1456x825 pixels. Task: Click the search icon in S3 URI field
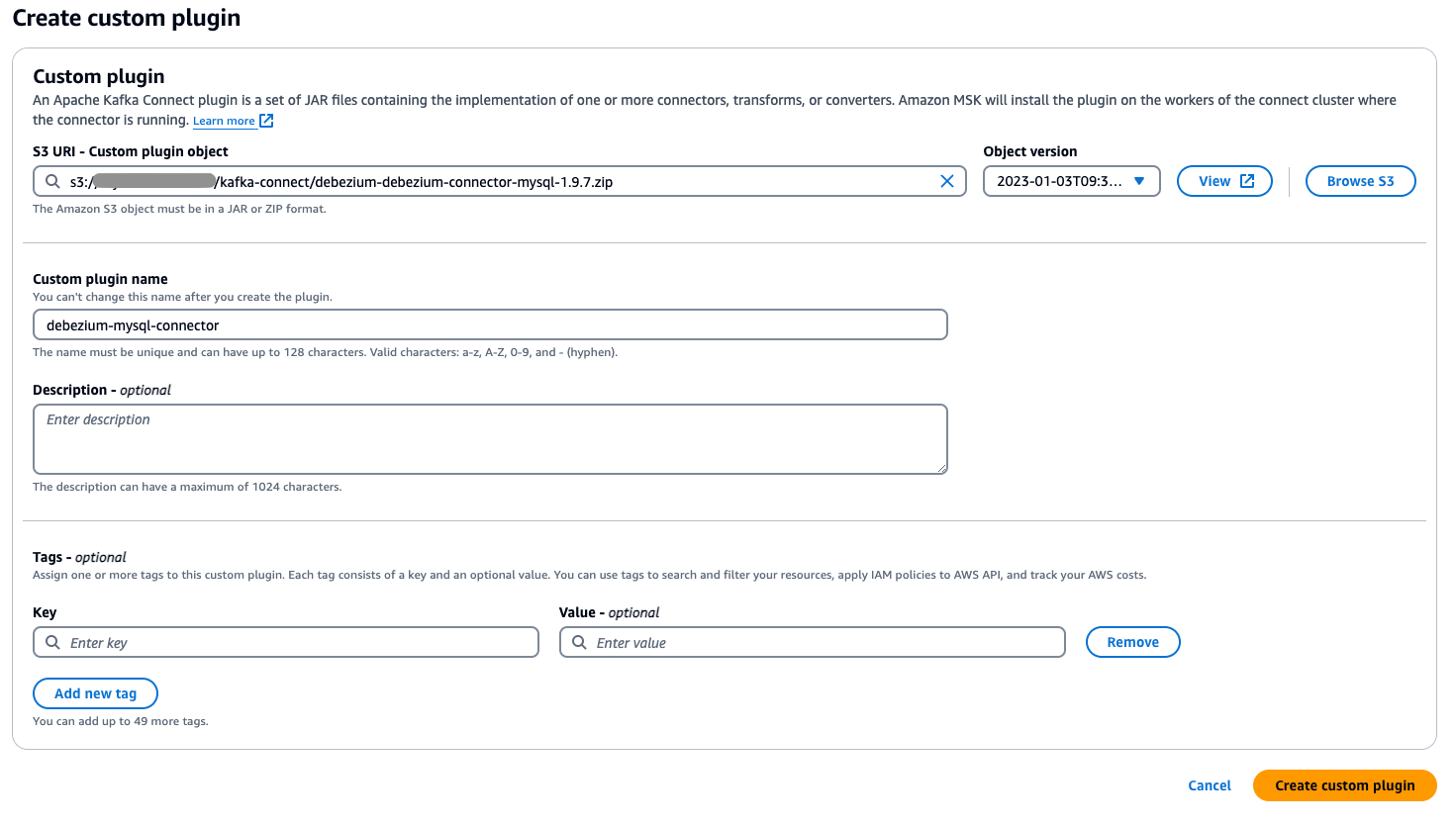(52, 181)
